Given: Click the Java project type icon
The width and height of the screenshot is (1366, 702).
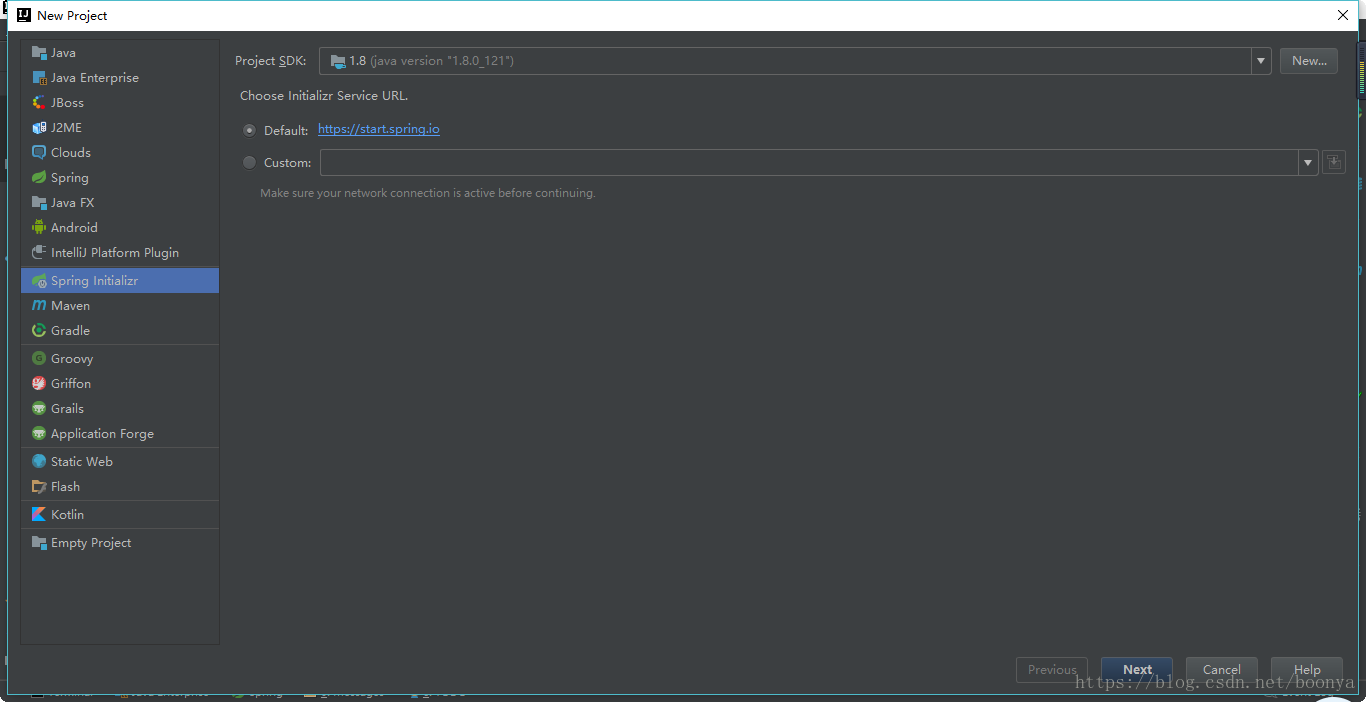Looking at the screenshot, I should click(39, 53).
